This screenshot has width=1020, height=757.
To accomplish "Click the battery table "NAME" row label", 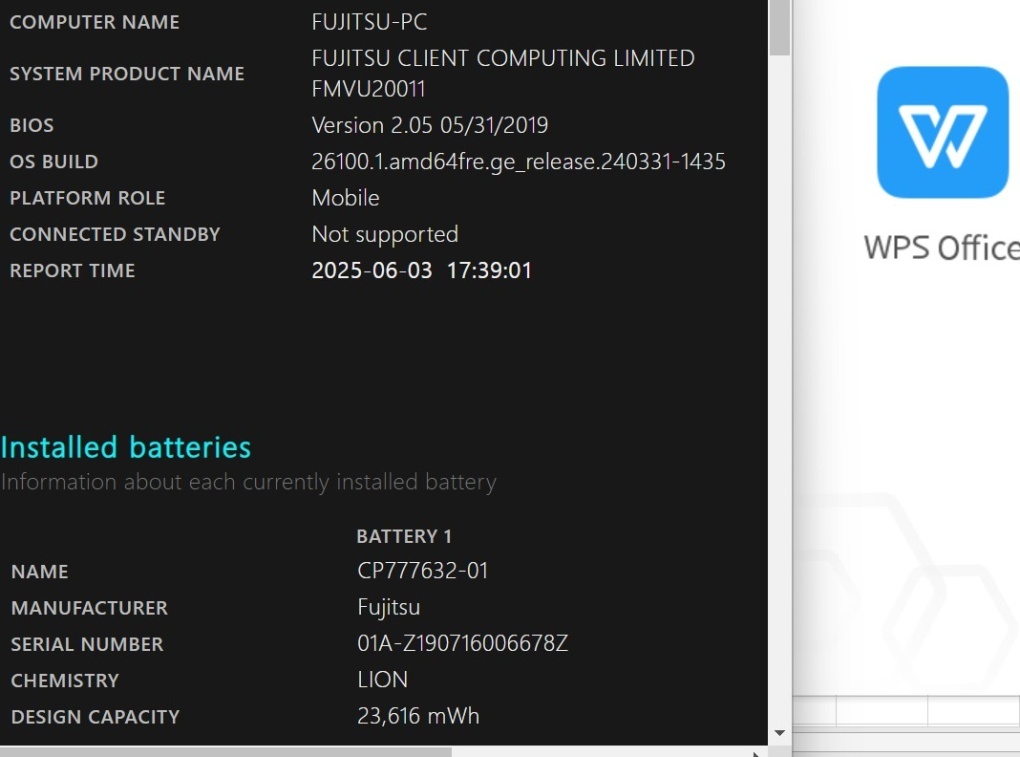I will coord(39,572).
